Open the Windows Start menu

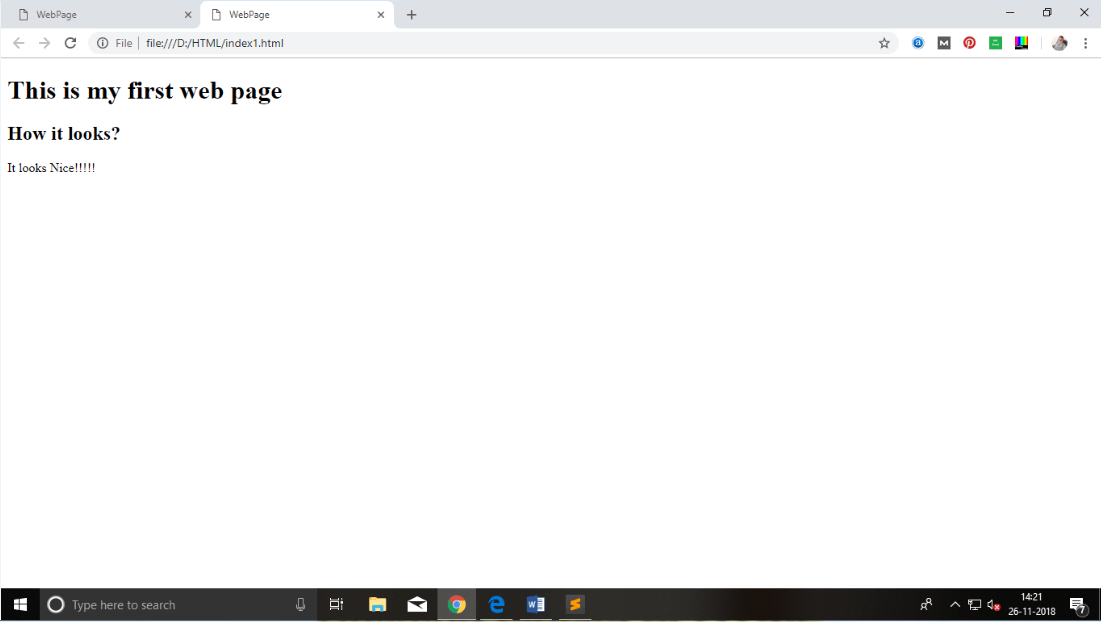(20, 604)
